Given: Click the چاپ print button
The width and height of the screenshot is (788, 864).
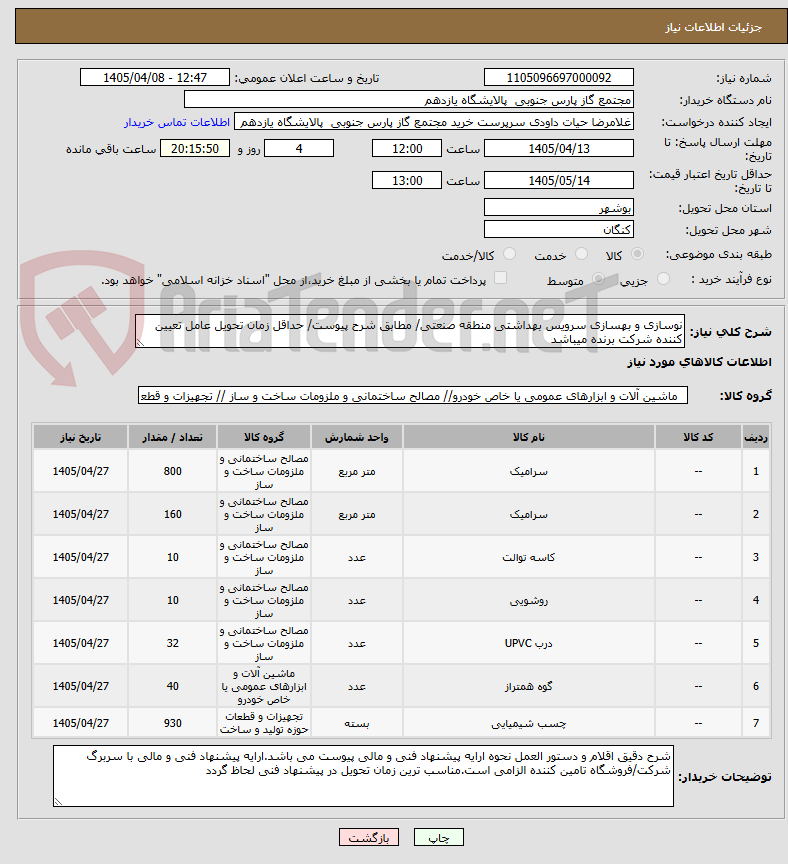Looking at the screenshot, I should click(x=439, y=838).
